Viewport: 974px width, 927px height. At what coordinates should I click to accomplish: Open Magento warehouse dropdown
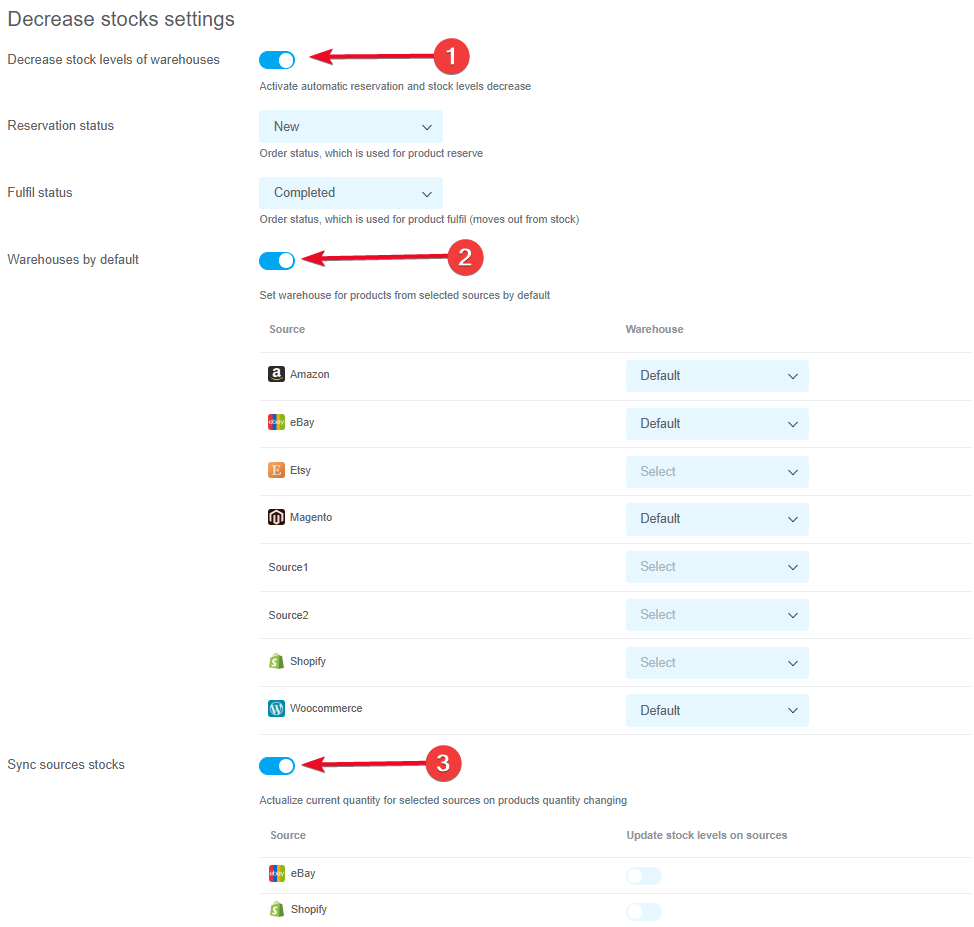click(x=717, y=519)
